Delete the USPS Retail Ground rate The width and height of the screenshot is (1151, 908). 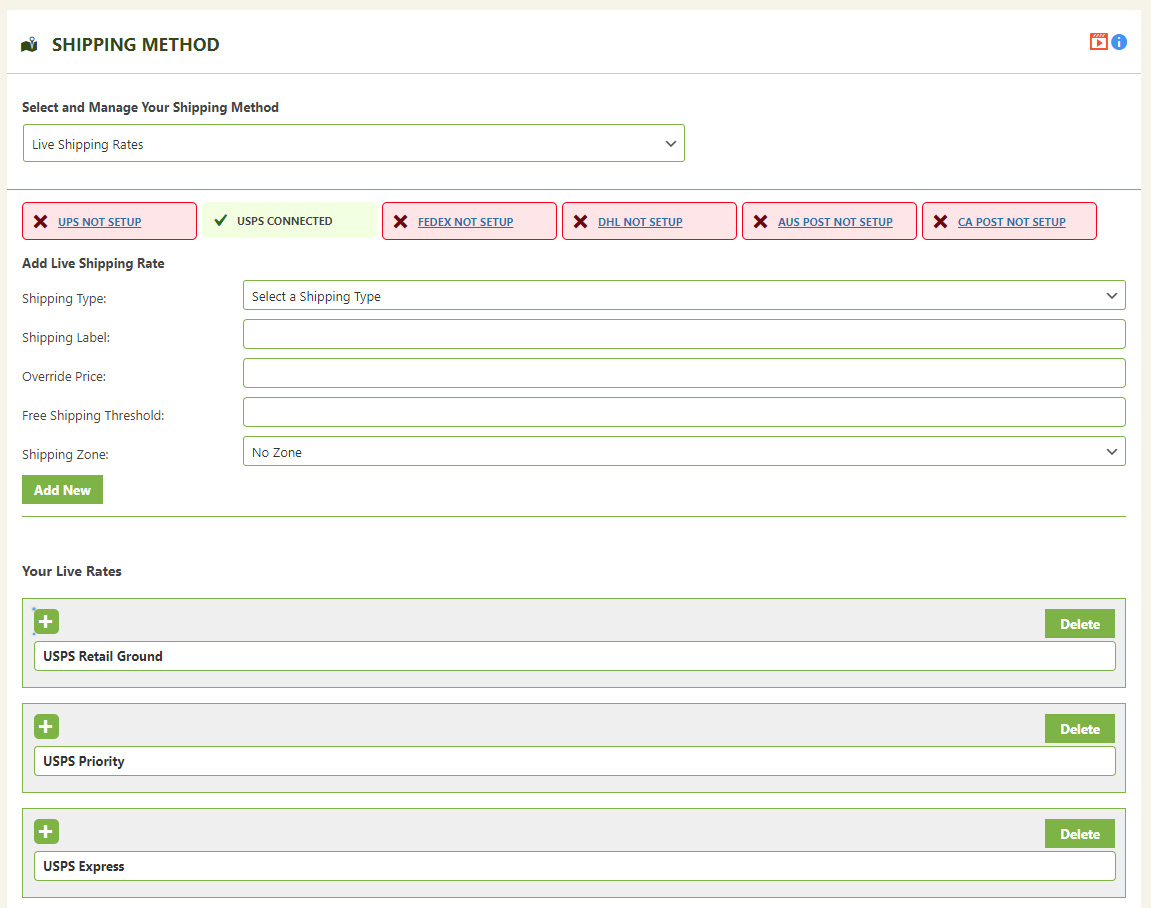point(1079,624)
